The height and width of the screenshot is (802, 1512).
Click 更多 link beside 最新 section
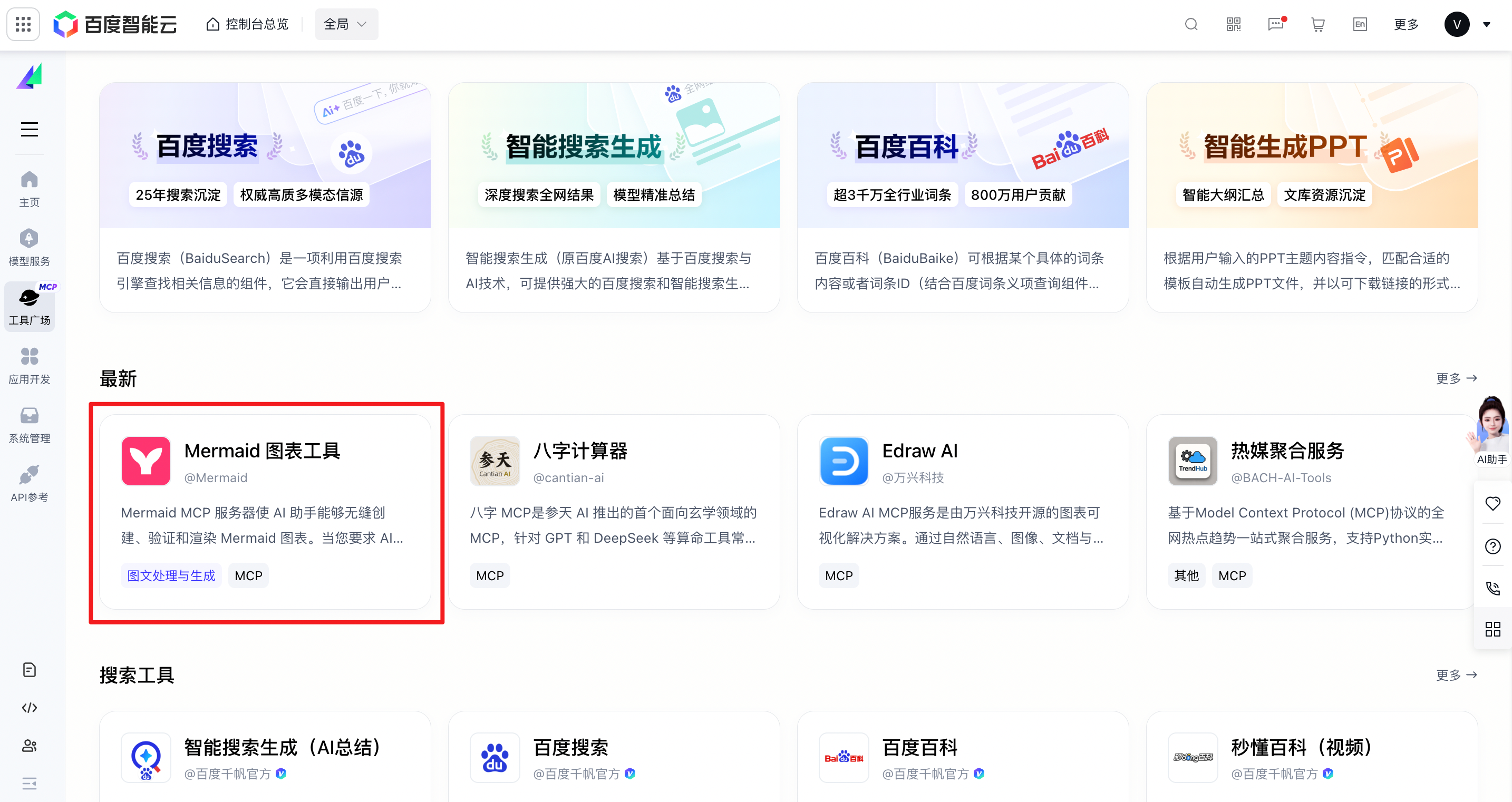pos(1456,378)
